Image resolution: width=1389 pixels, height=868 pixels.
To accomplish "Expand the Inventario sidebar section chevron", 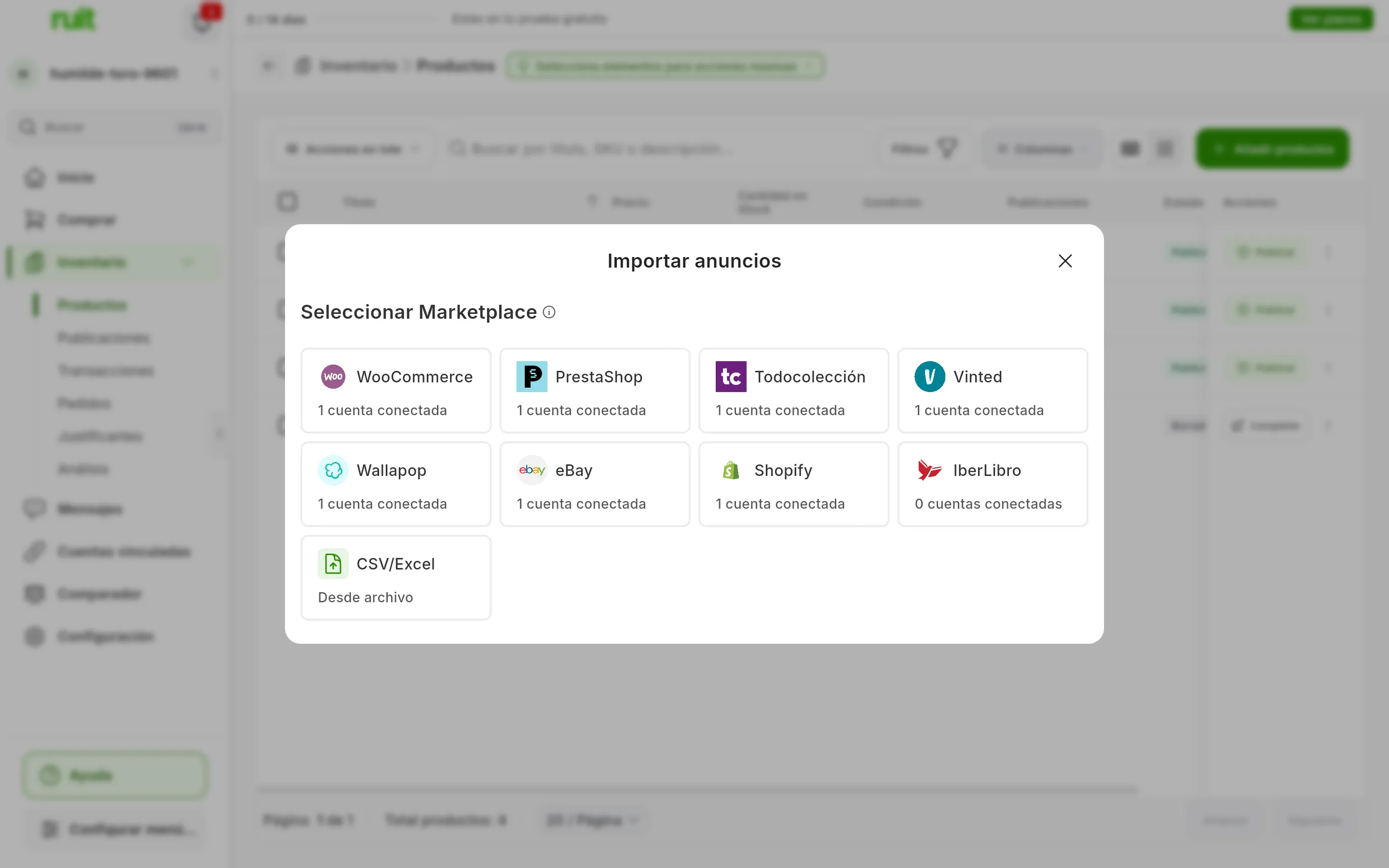I will click(x=188, y=262).
